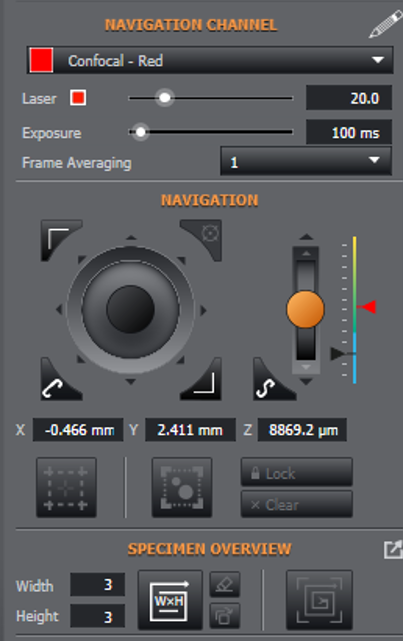Screen dimensions: 403x641
Task: Click the Clear button
Action: pos(297,504)
